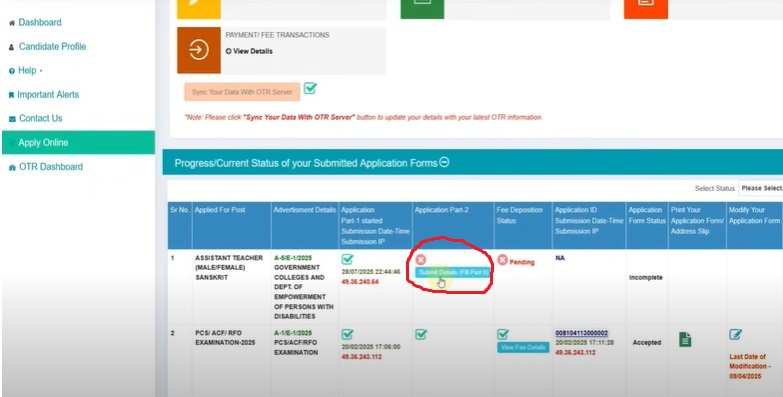The height and width of the screenshot is (397, 783).
Task: Open the Dashboard sidebar link
Action: [40, 22]
